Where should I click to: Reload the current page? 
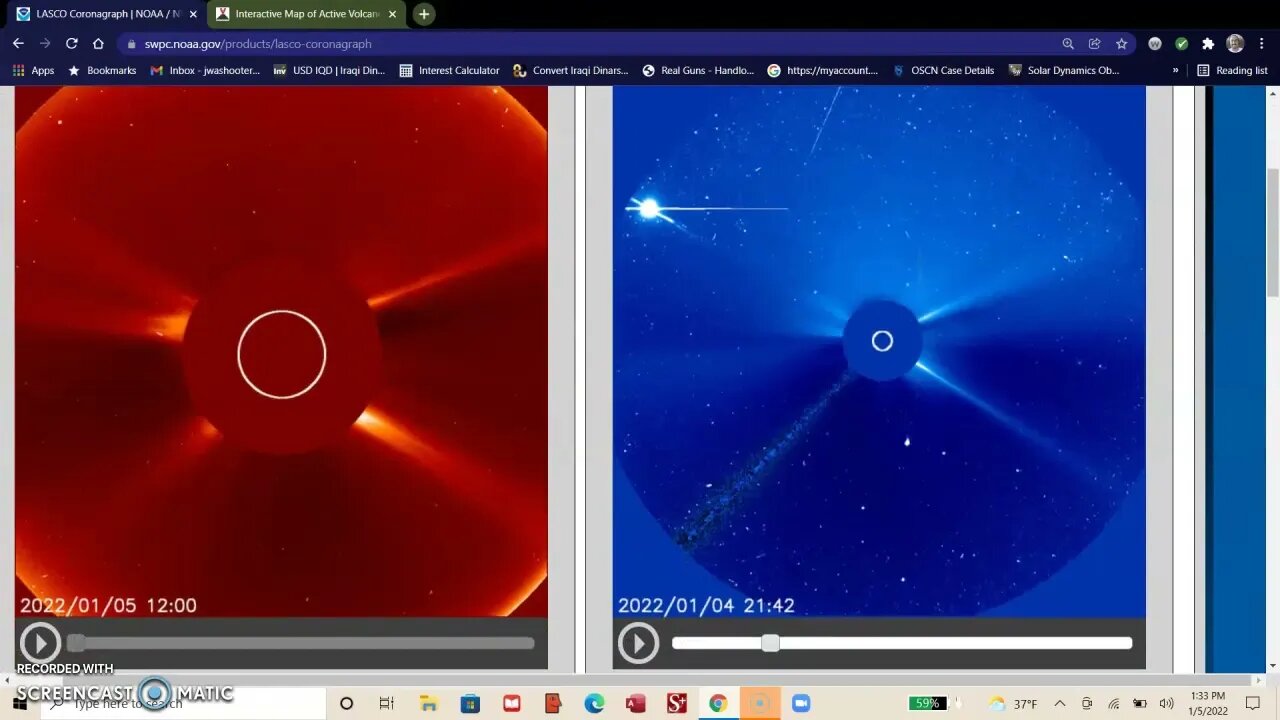tap(72, 43)
